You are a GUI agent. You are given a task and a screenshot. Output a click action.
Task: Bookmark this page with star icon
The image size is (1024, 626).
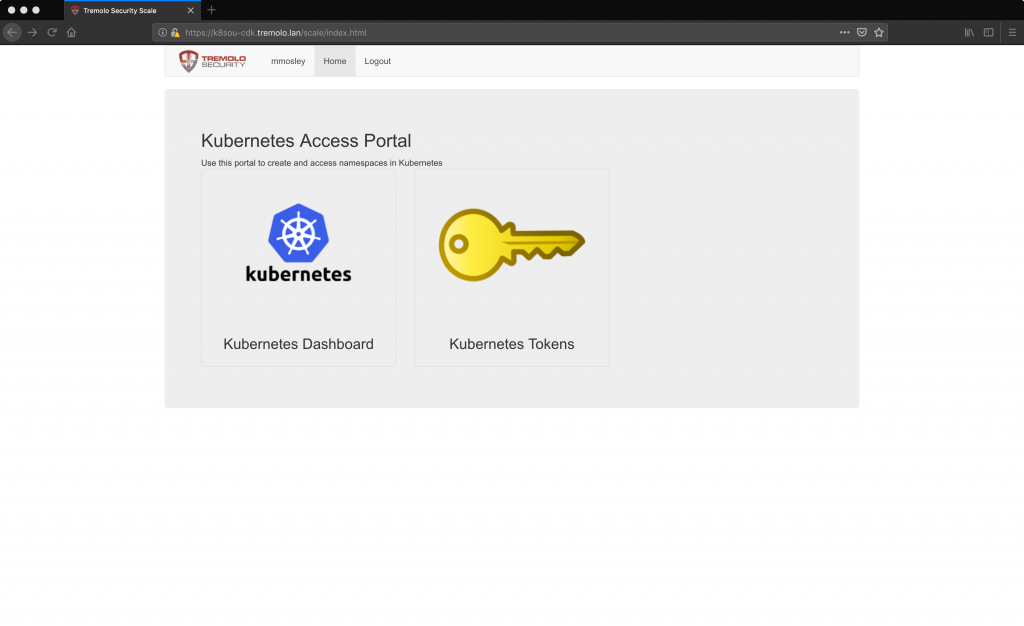pos(879,32)
